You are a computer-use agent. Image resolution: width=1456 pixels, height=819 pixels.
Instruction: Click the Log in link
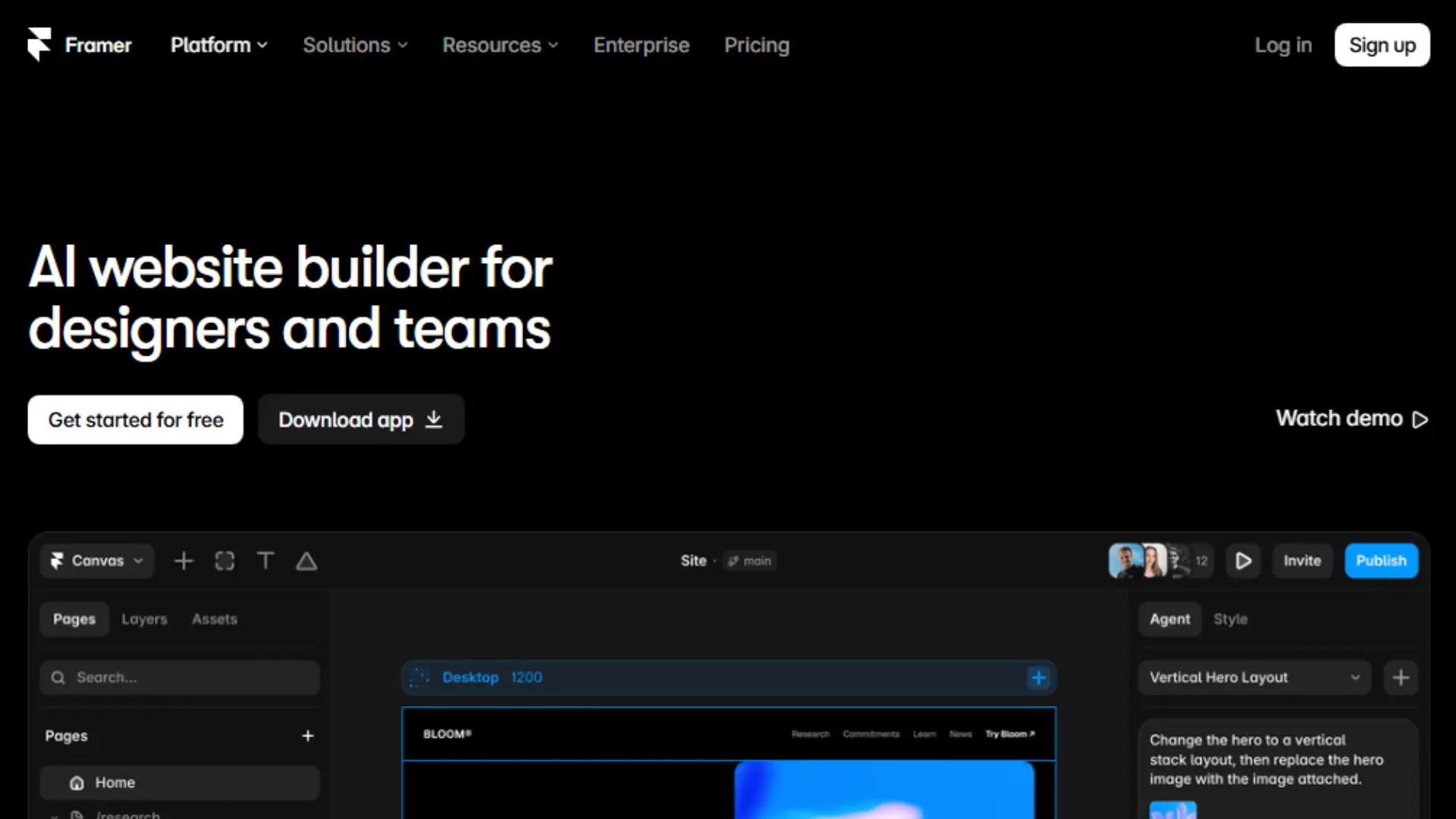(1283, 45)
